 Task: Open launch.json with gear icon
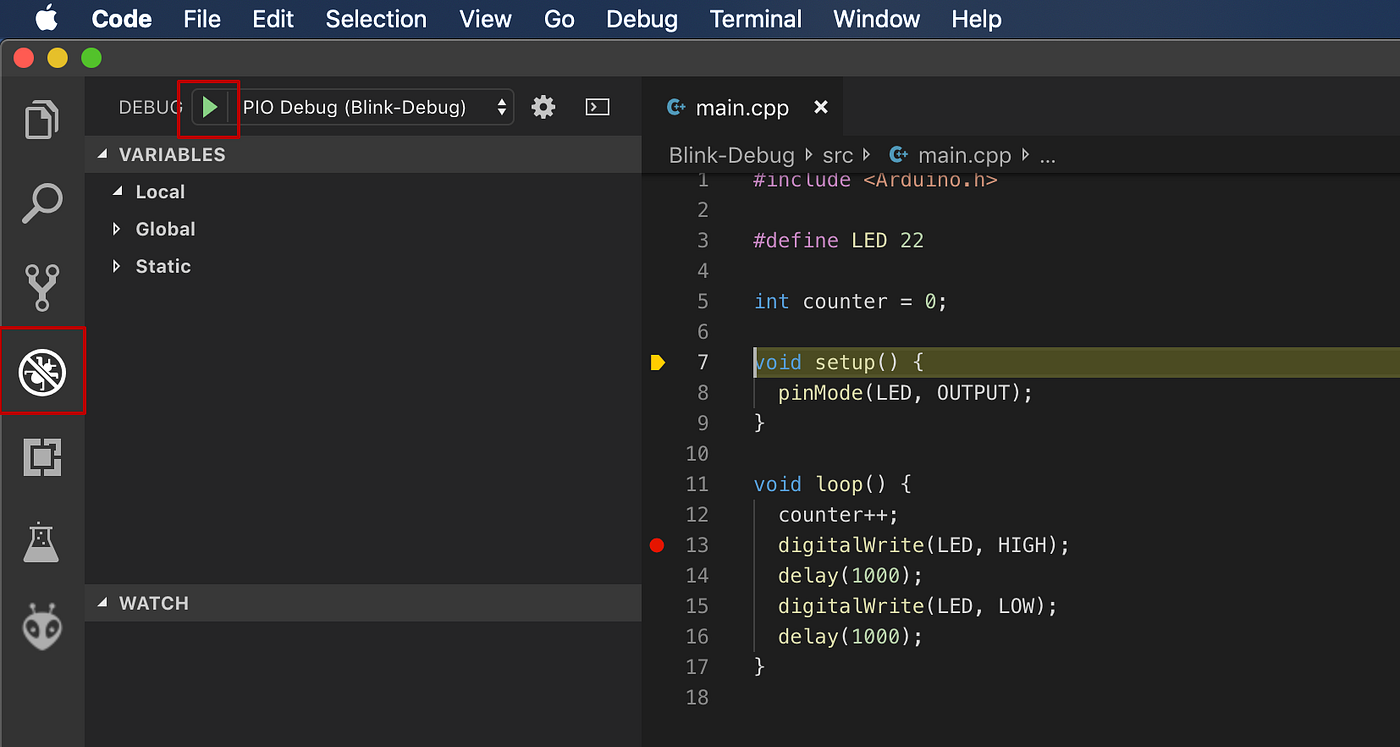pyautogui.click(x=543, y=107)
